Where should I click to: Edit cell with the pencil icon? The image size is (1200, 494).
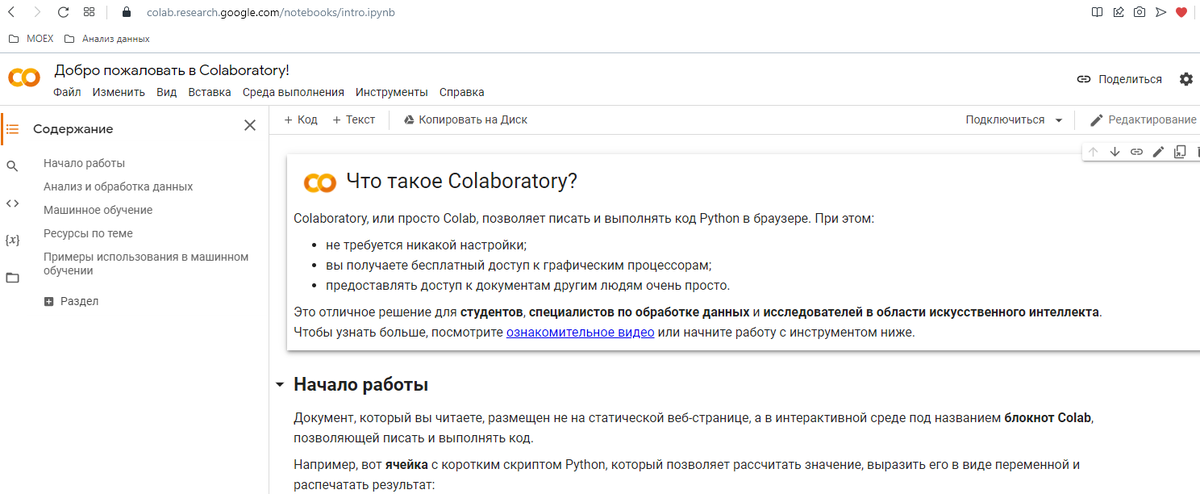coord(1158,152)
